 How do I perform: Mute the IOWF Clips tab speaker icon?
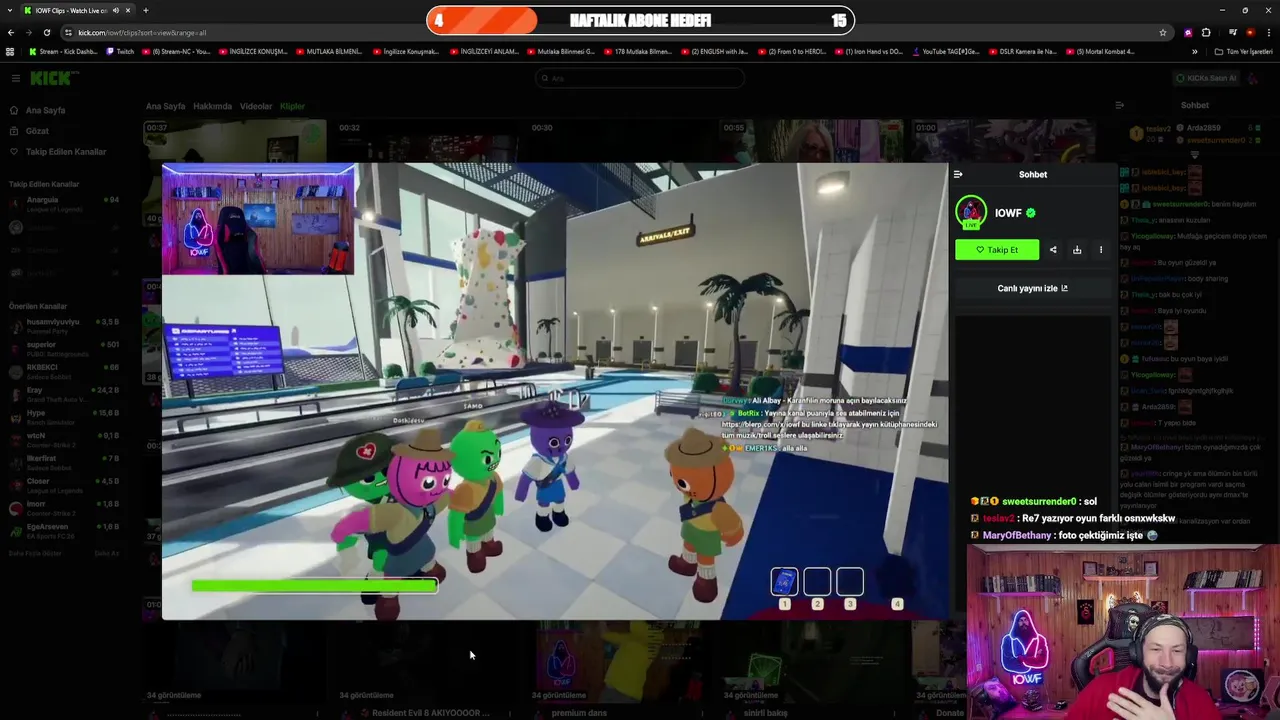tap(116, 10)
